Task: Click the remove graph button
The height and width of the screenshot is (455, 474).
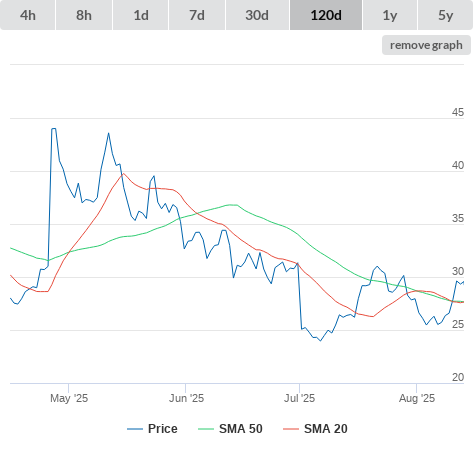Action: click(426, 45)
